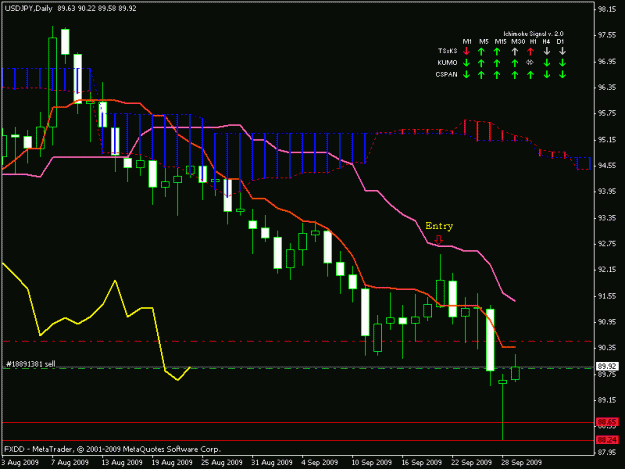The height and width of the screenshot is (469, 625).
Task: Click the 94.55 price scale value
Action: pos(607,165)
